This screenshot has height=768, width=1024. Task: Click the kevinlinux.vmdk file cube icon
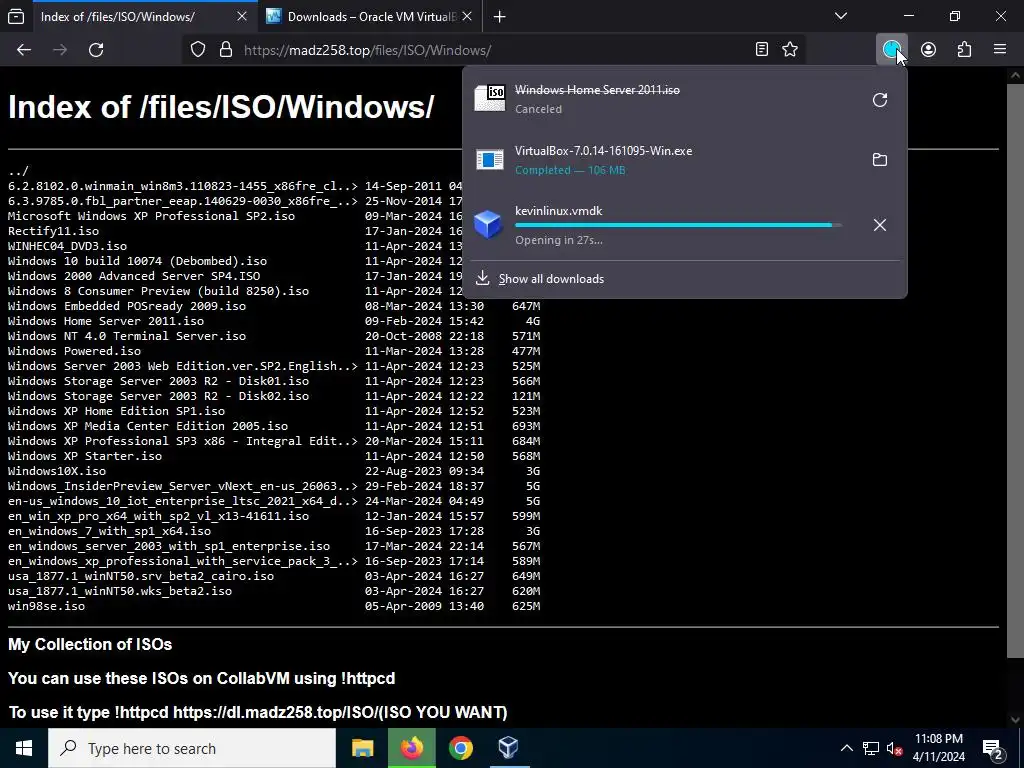click(x=488, y=225)
